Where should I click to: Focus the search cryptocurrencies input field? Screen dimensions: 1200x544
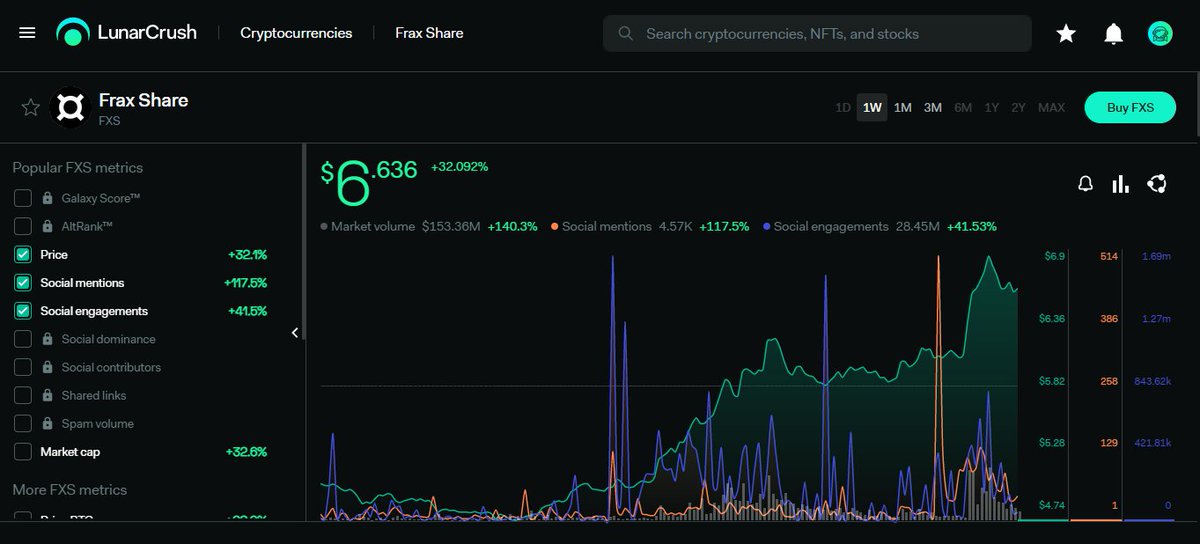[817, 33]
